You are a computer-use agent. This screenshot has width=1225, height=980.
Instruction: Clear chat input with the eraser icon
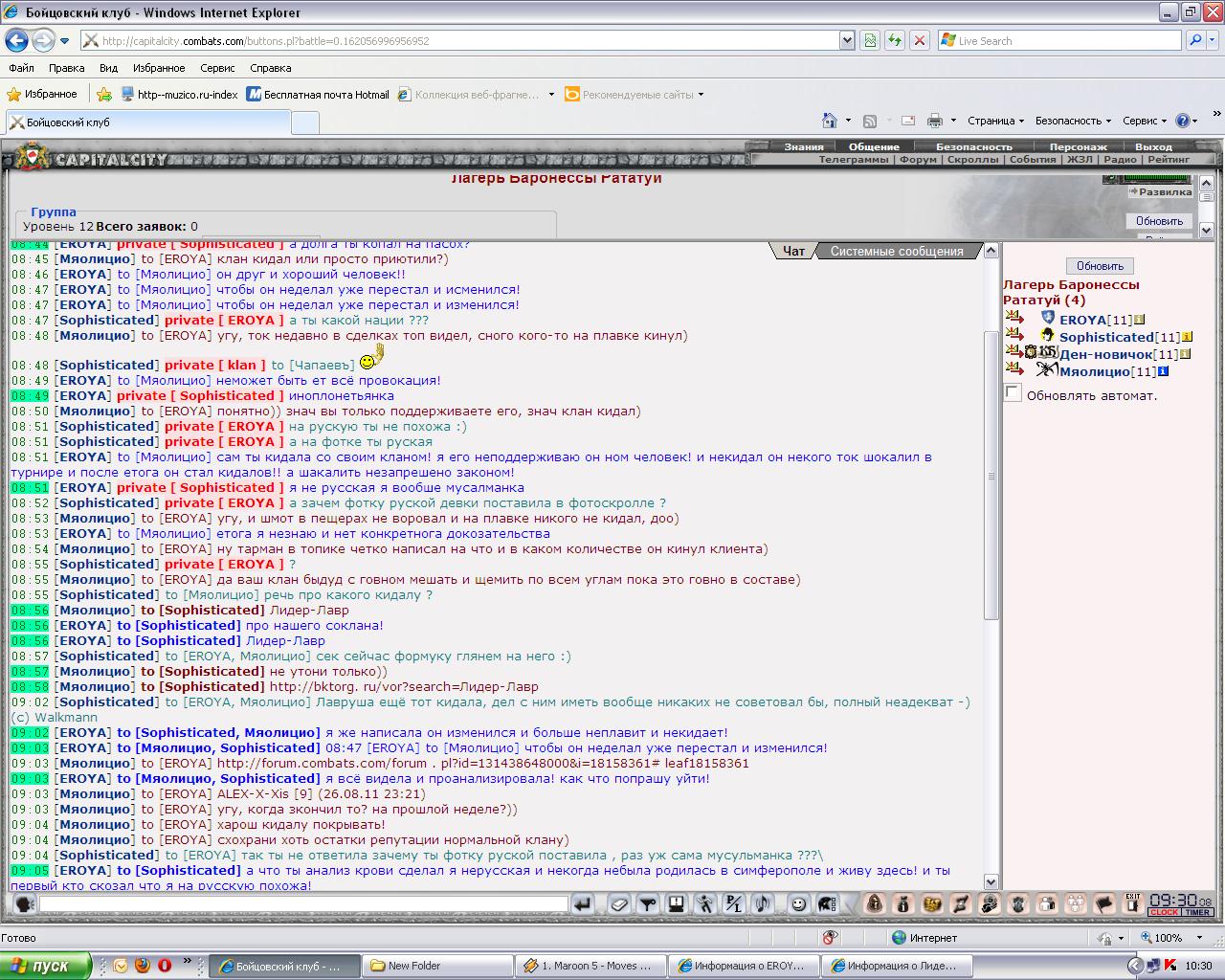click(619, 903)
